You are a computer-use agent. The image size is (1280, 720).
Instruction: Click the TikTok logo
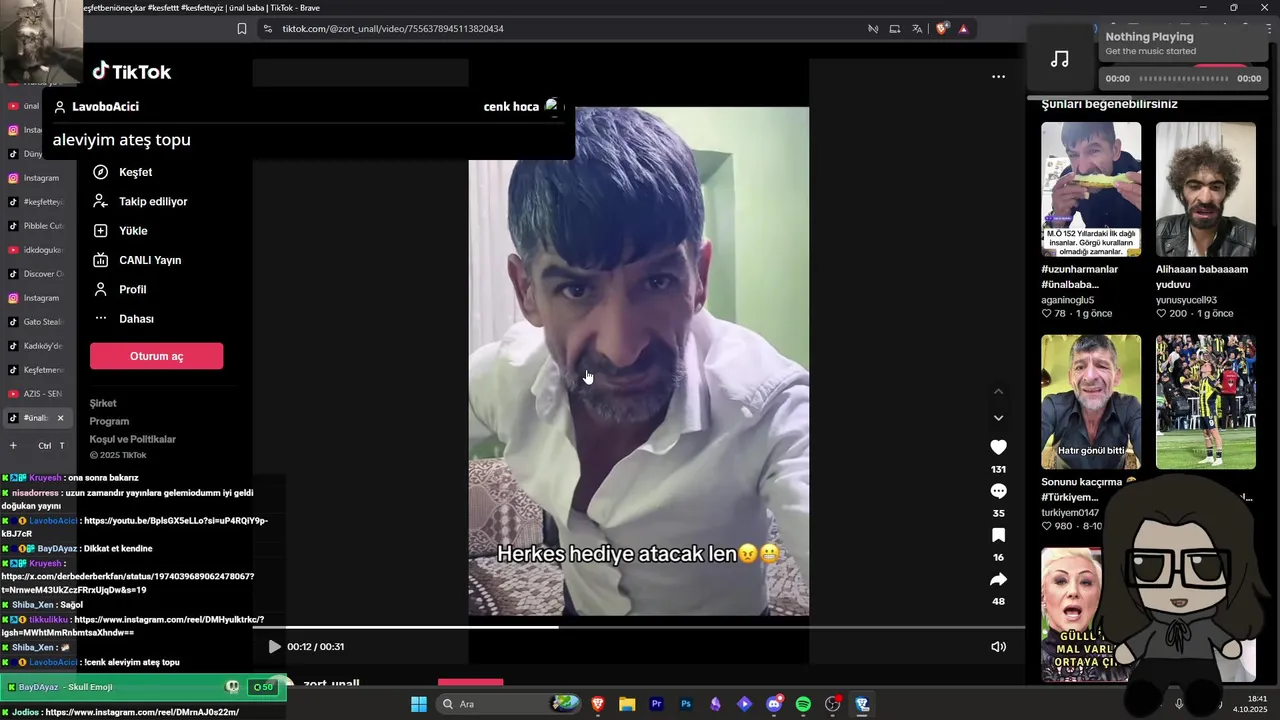[x=132, y=71]
